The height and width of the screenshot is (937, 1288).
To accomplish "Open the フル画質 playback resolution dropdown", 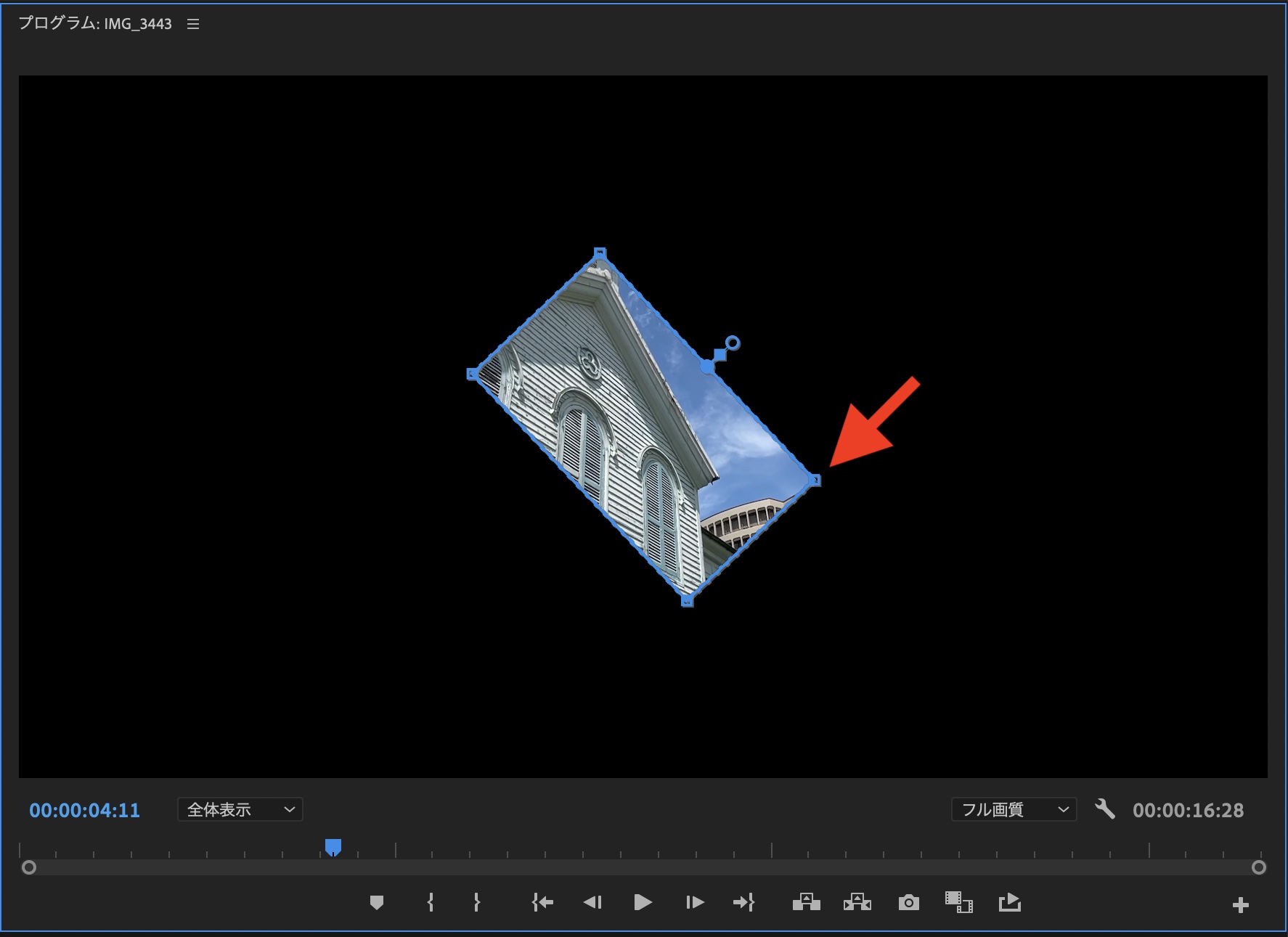I will [x=1014, y=809].
